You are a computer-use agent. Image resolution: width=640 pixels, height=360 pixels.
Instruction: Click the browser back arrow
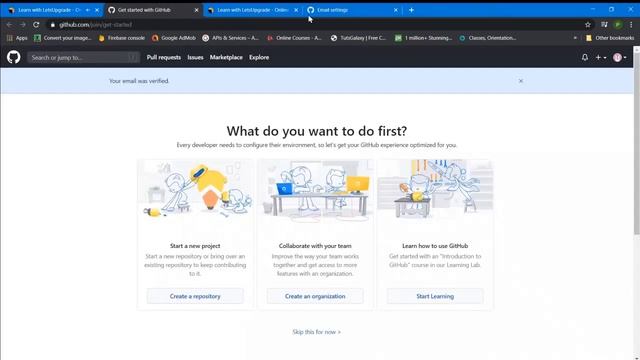pyautogui.click(x=9, y=24)
